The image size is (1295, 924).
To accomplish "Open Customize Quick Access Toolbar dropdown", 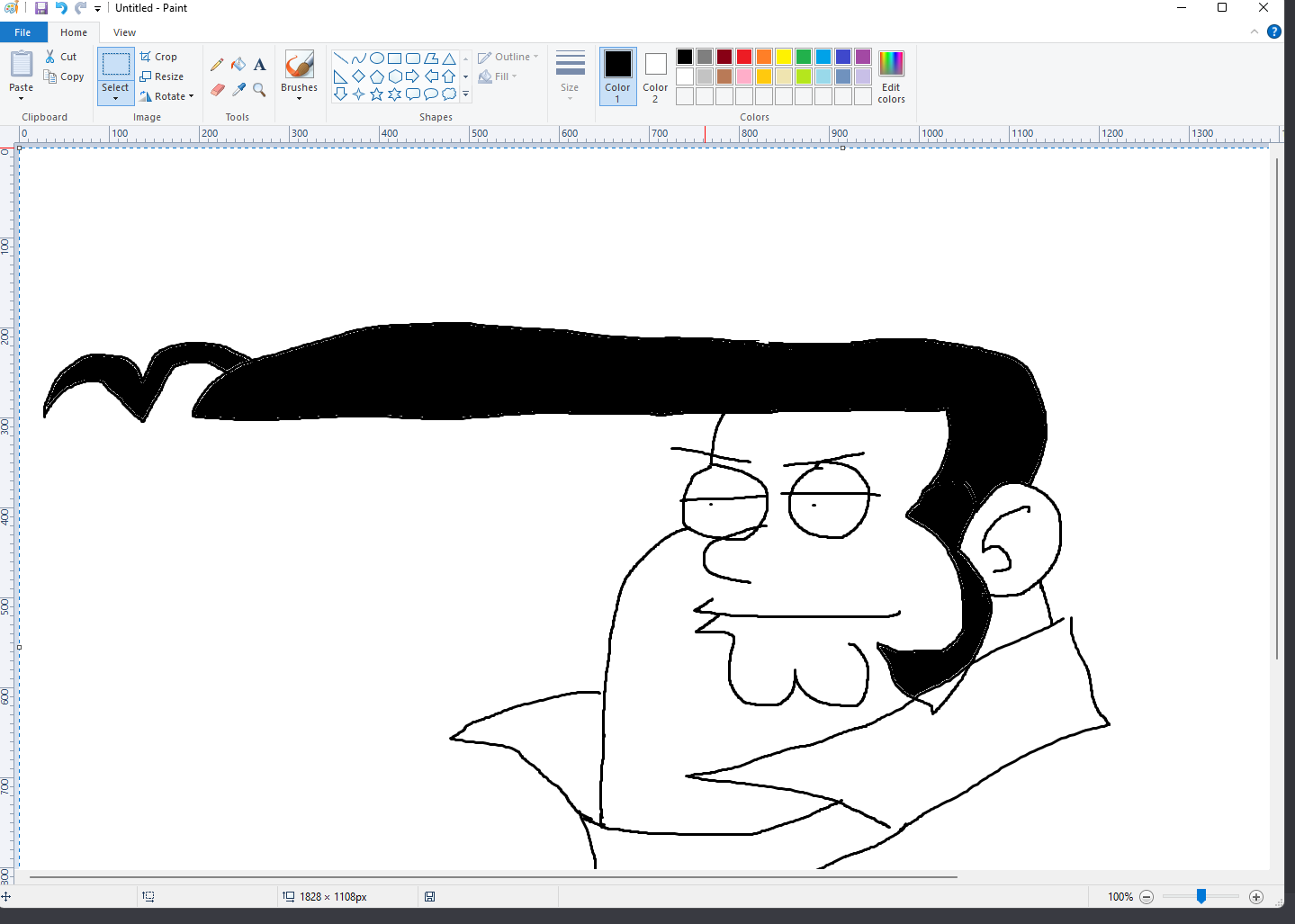I will tap(97, 9).
